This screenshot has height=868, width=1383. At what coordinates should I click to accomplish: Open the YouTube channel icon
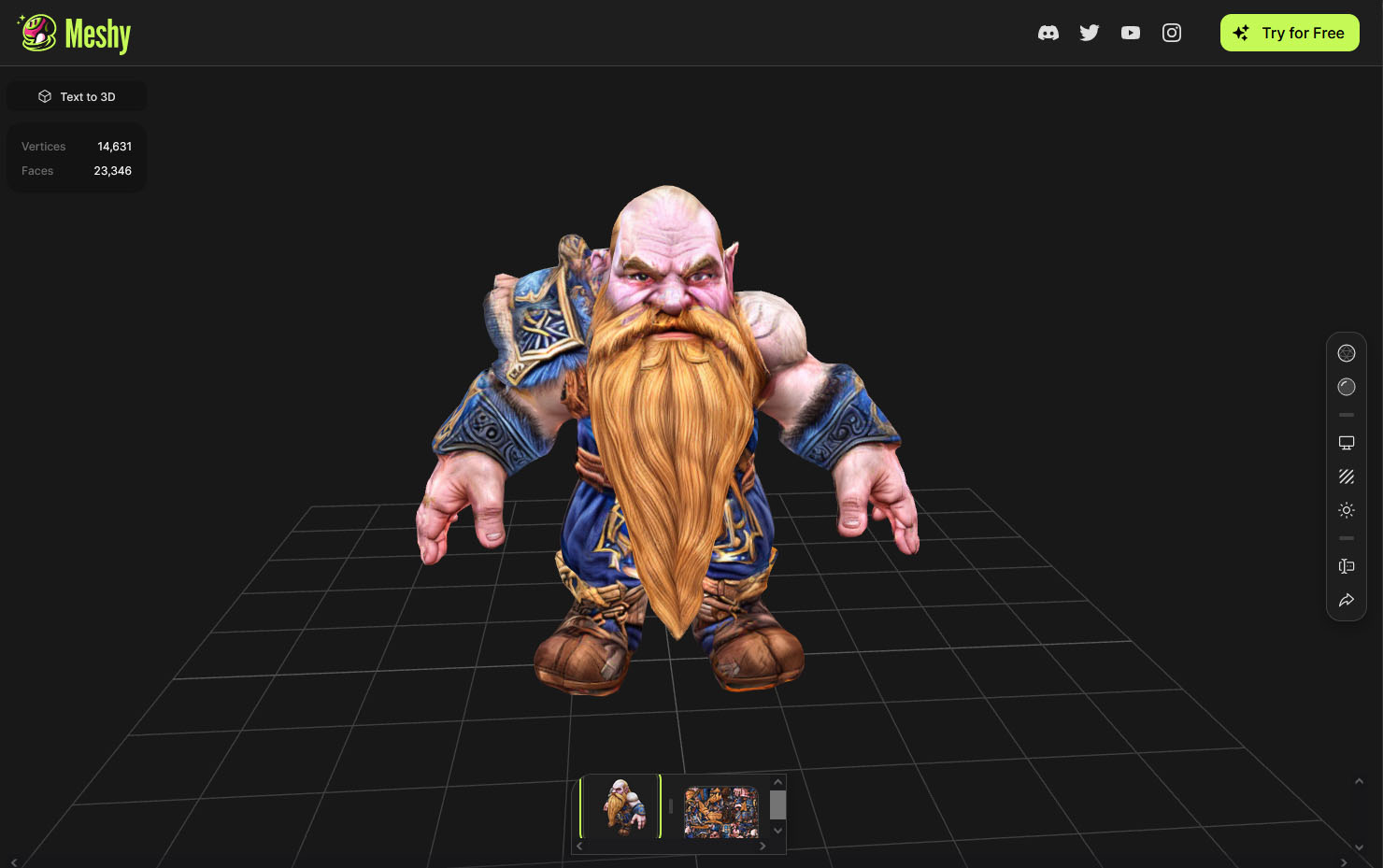[1131, 33]
